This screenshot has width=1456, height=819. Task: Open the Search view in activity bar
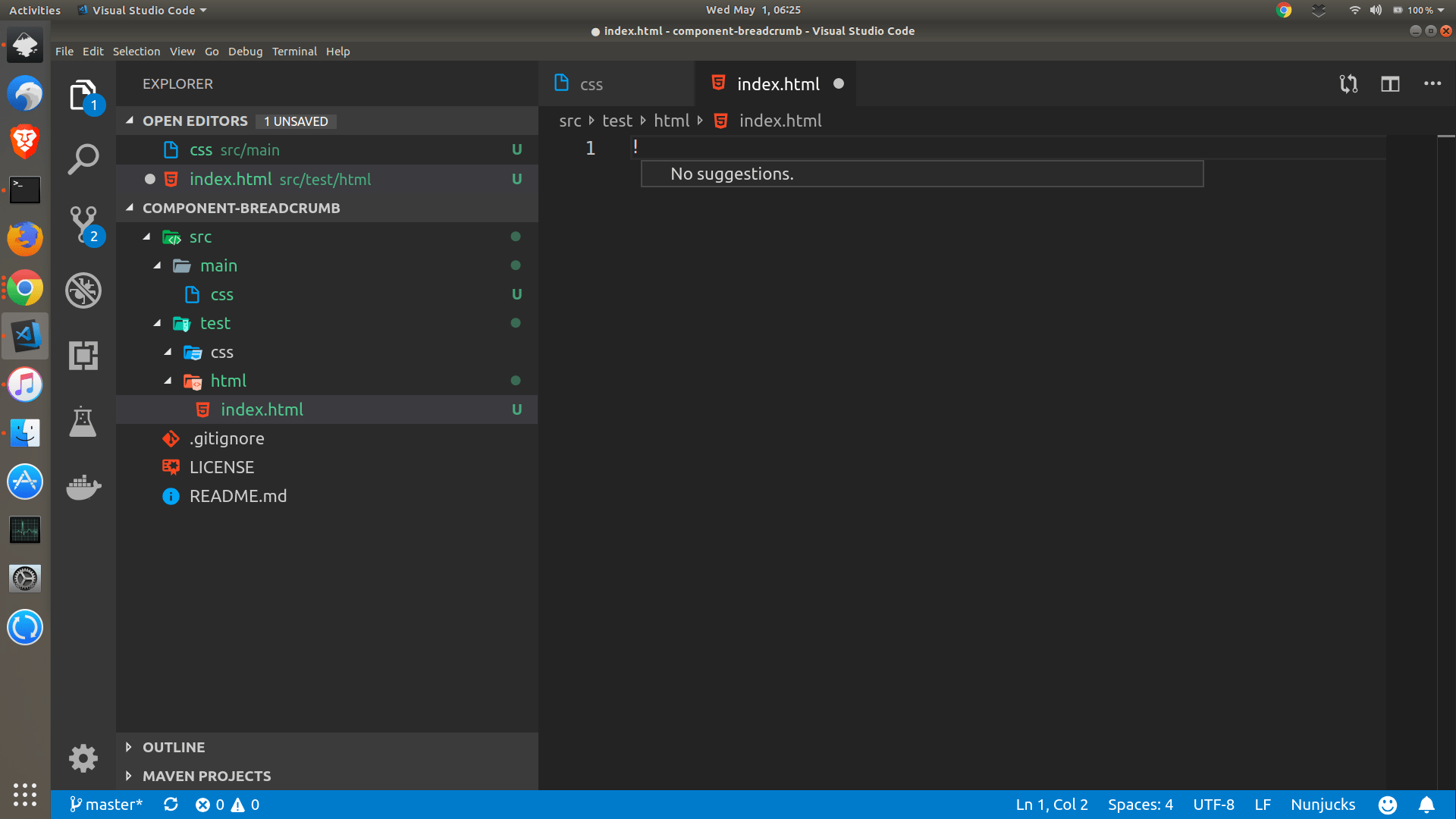click(83, 159)
